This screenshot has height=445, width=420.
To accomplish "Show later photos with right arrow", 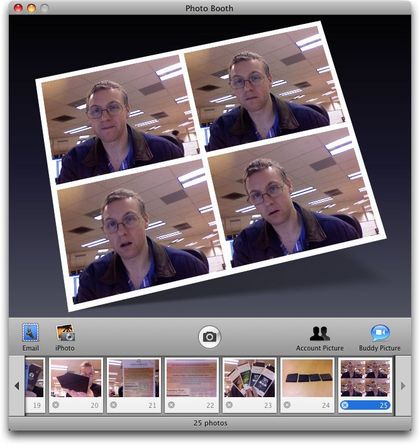I will pos(403,386).
